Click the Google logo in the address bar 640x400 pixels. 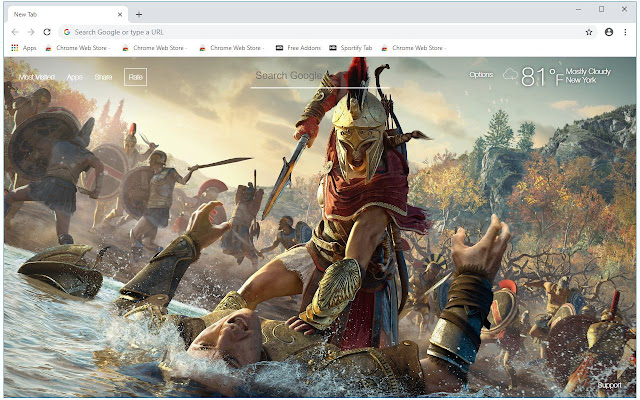pos(67,32)
